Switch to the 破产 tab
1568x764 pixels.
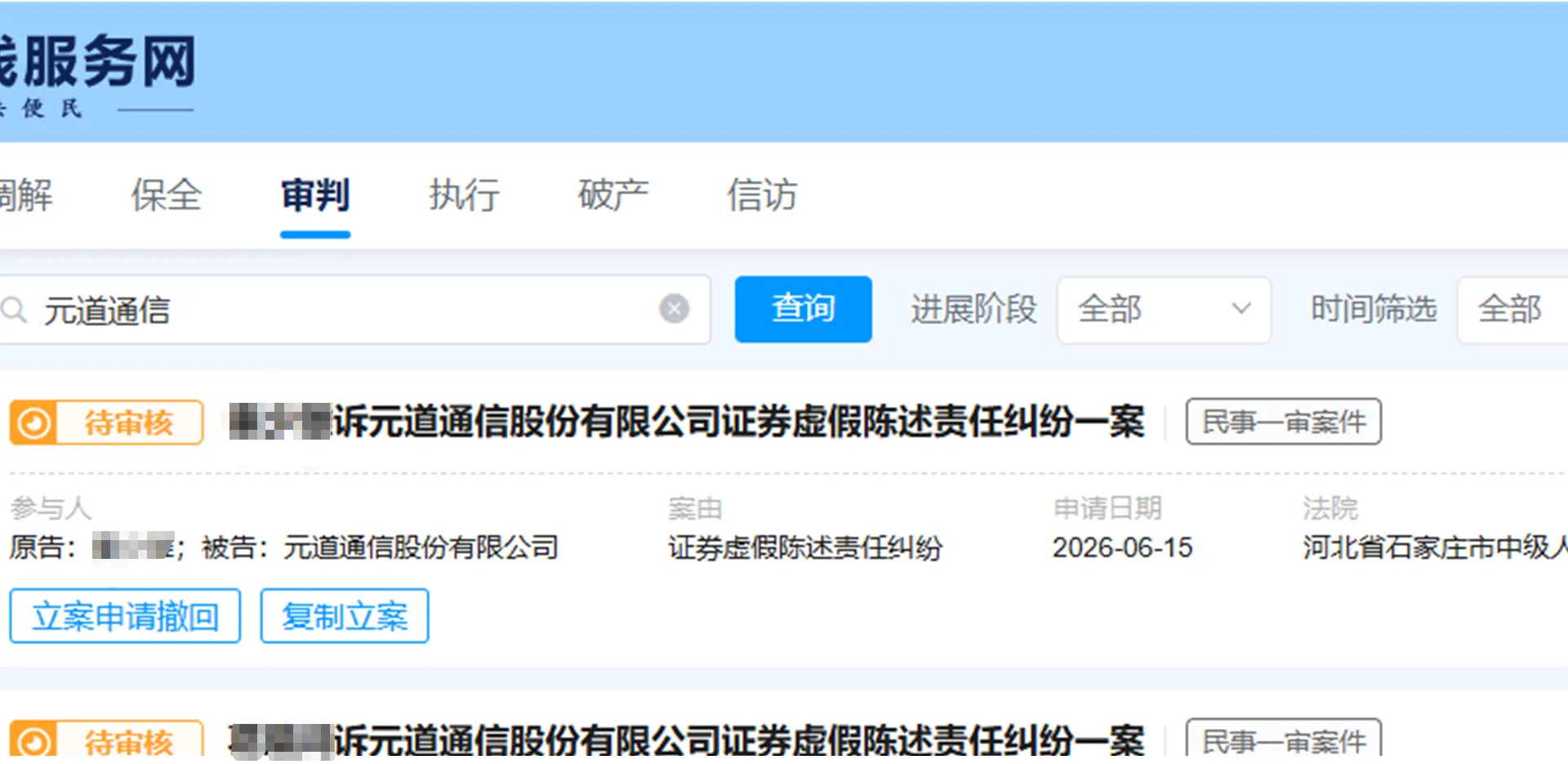pyautogui.click(x=613, y=195)
